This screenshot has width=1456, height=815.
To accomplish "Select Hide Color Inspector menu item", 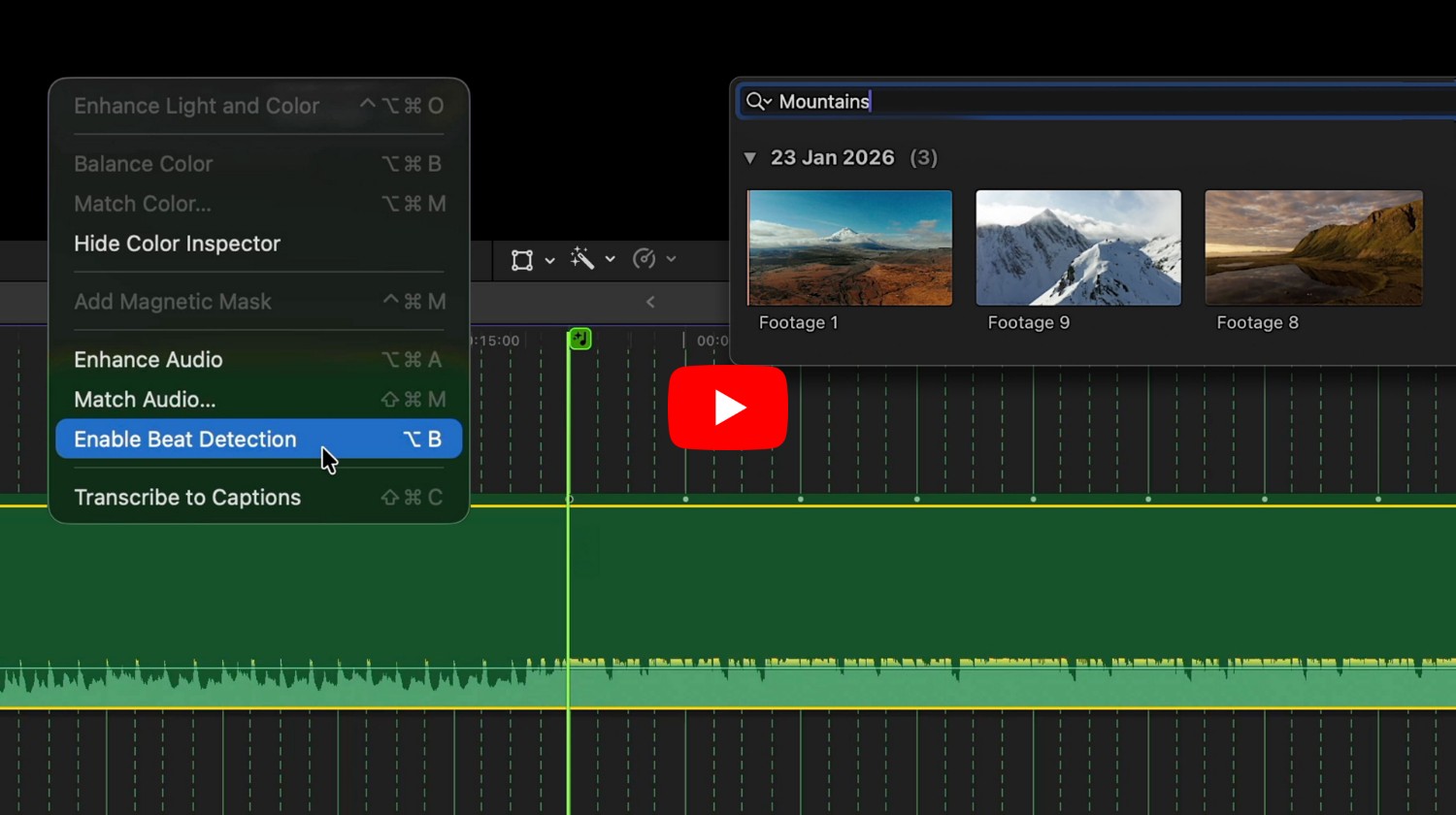I will coord(177,244).
